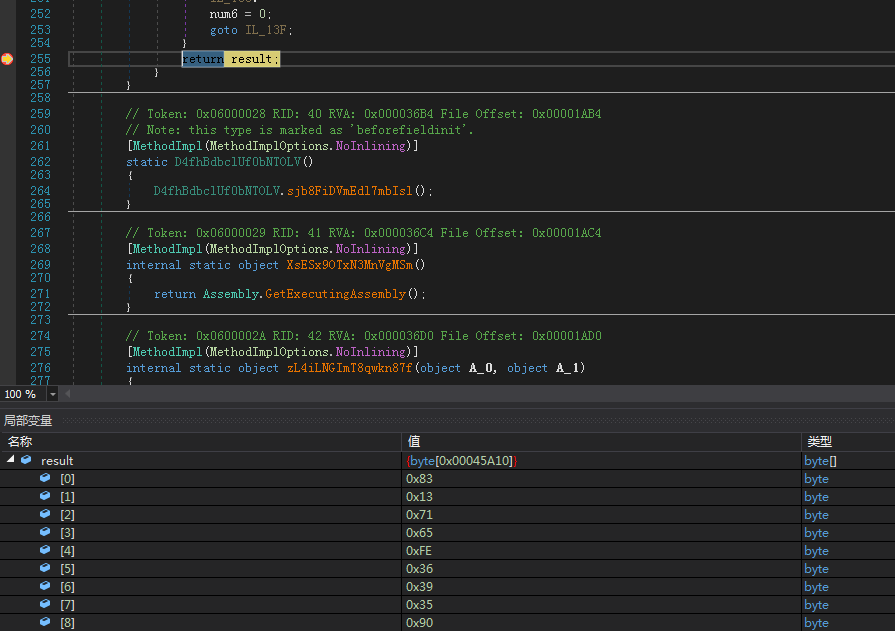This screenshot has height=631, width=895.
Task: Click the sjb8FiDVmEdl7mbIsl method call
Action: [x=349, y=191]
